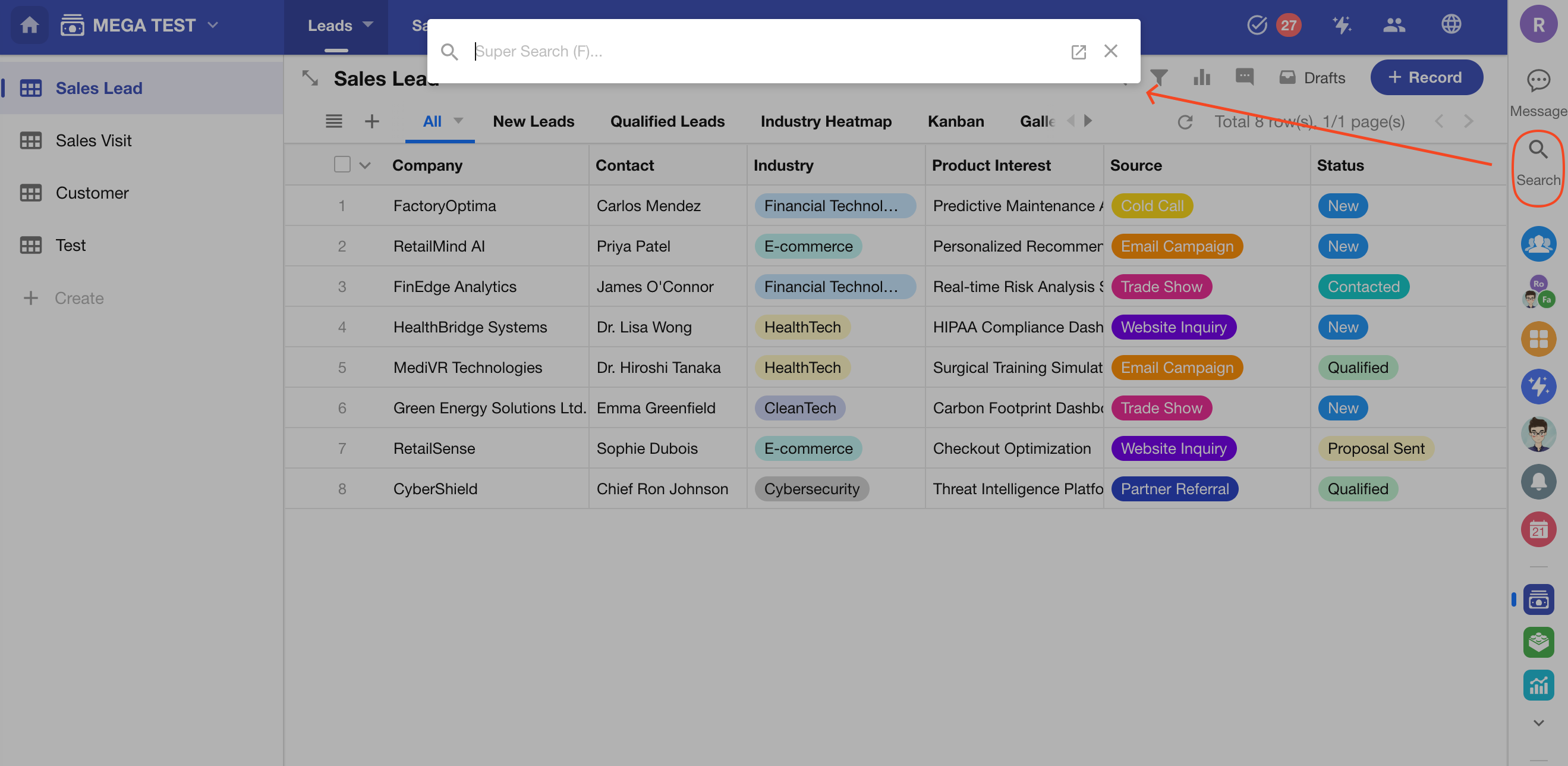1568x766 pixels.
Task: Expand the MEGA TEST workspace dropdown
Action: [x=212, y=25]
